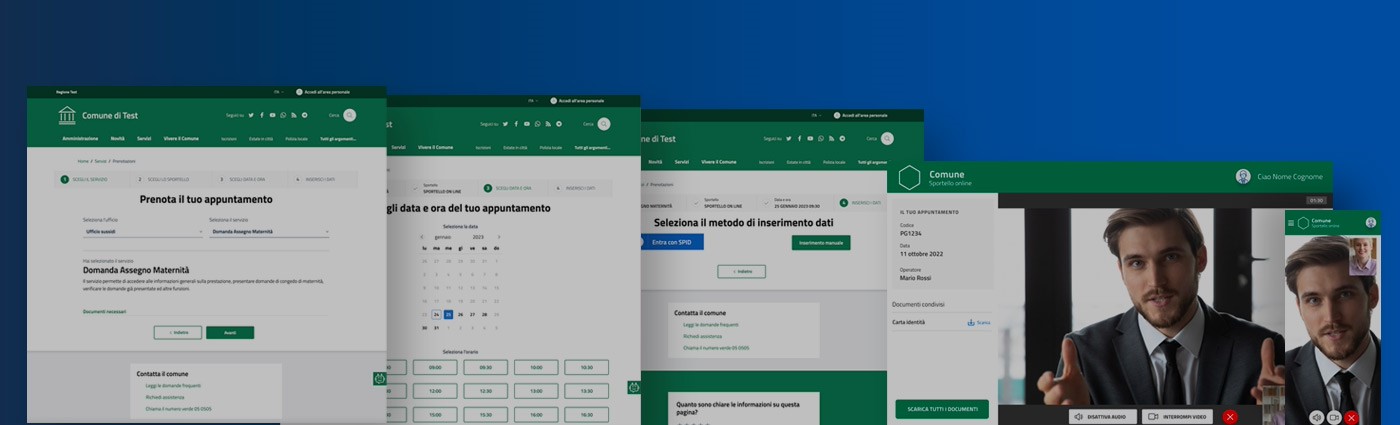Open ITA language dropdown in data-entry window

coord(818,115)
